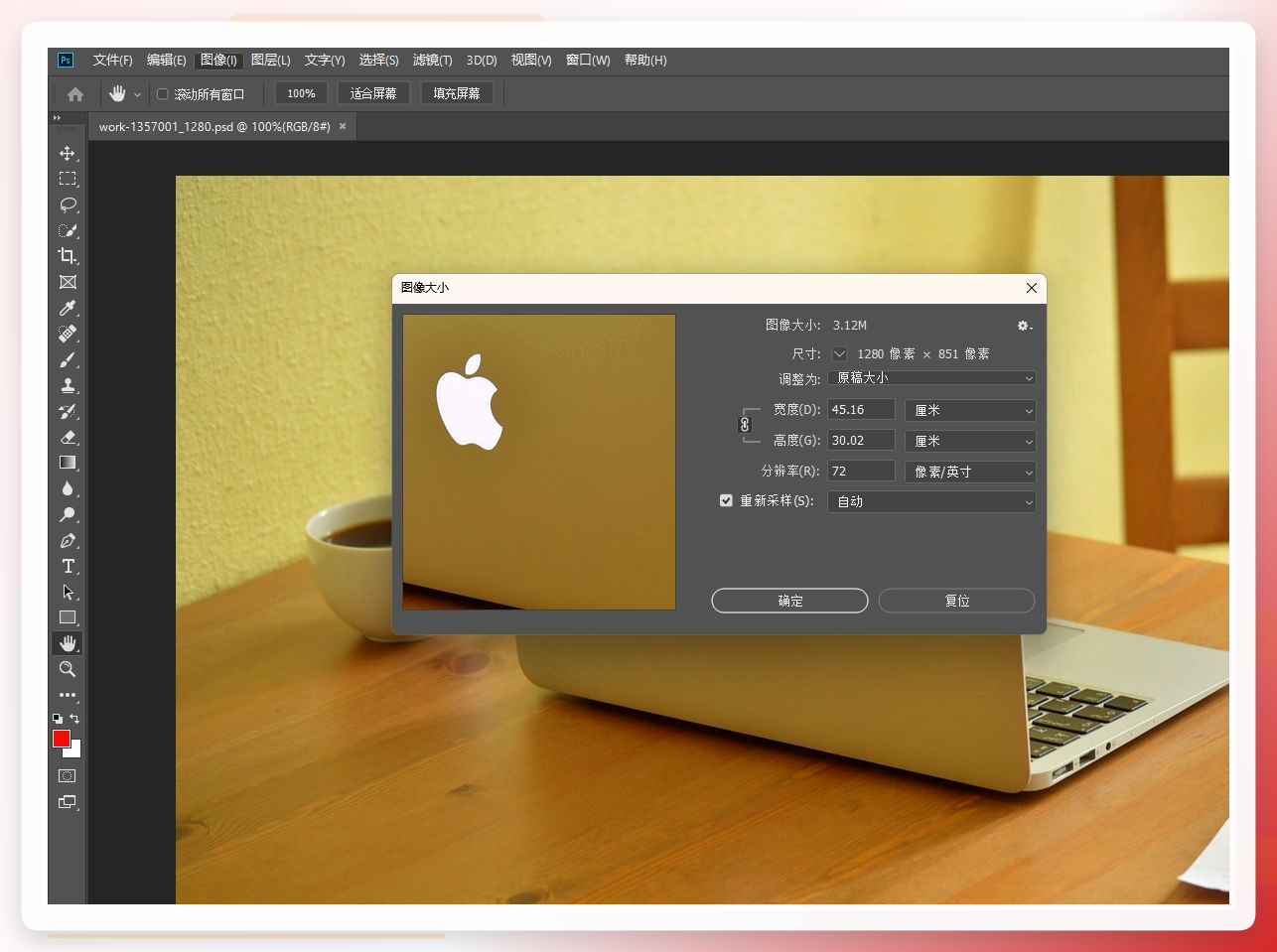
Task: Open the 图像(I) menu
Action: click(x=218, y=61)
